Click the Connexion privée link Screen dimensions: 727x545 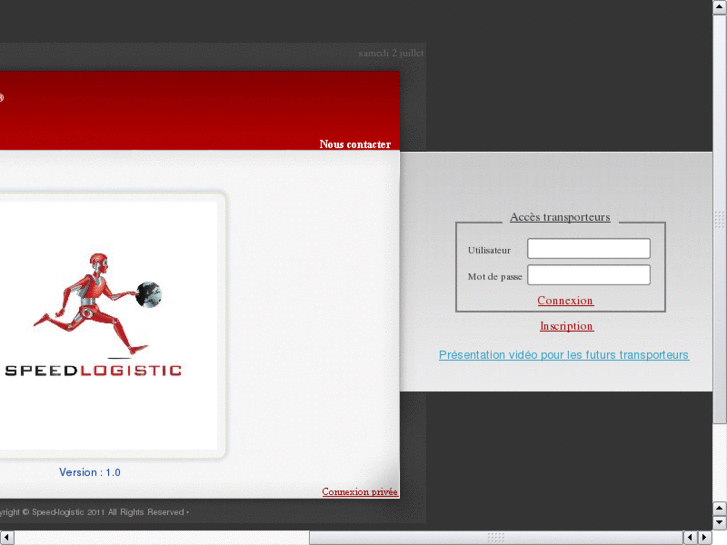coord(360,492)
